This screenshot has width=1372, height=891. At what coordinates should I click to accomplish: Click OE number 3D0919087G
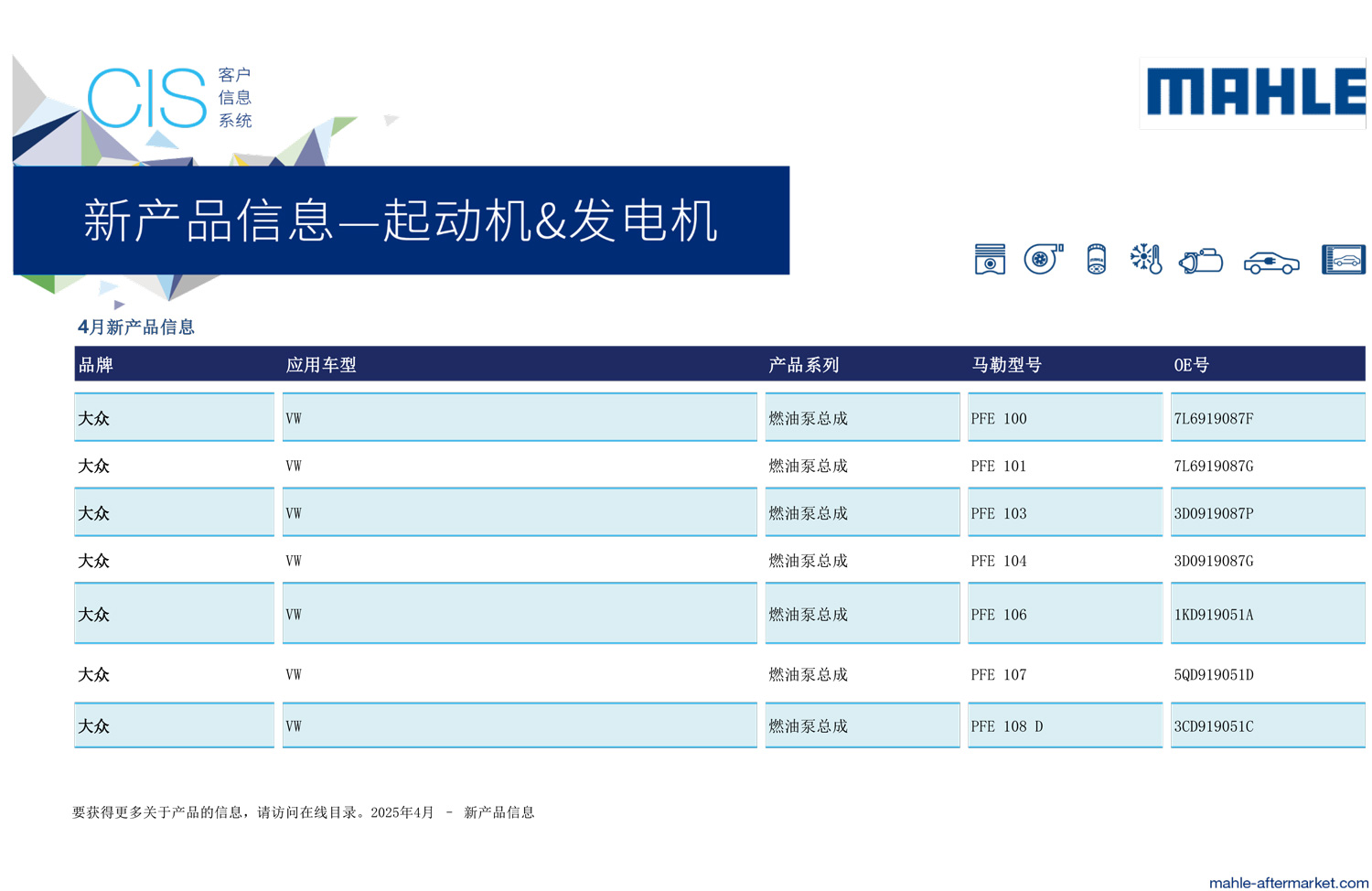tap(1213, 562)
